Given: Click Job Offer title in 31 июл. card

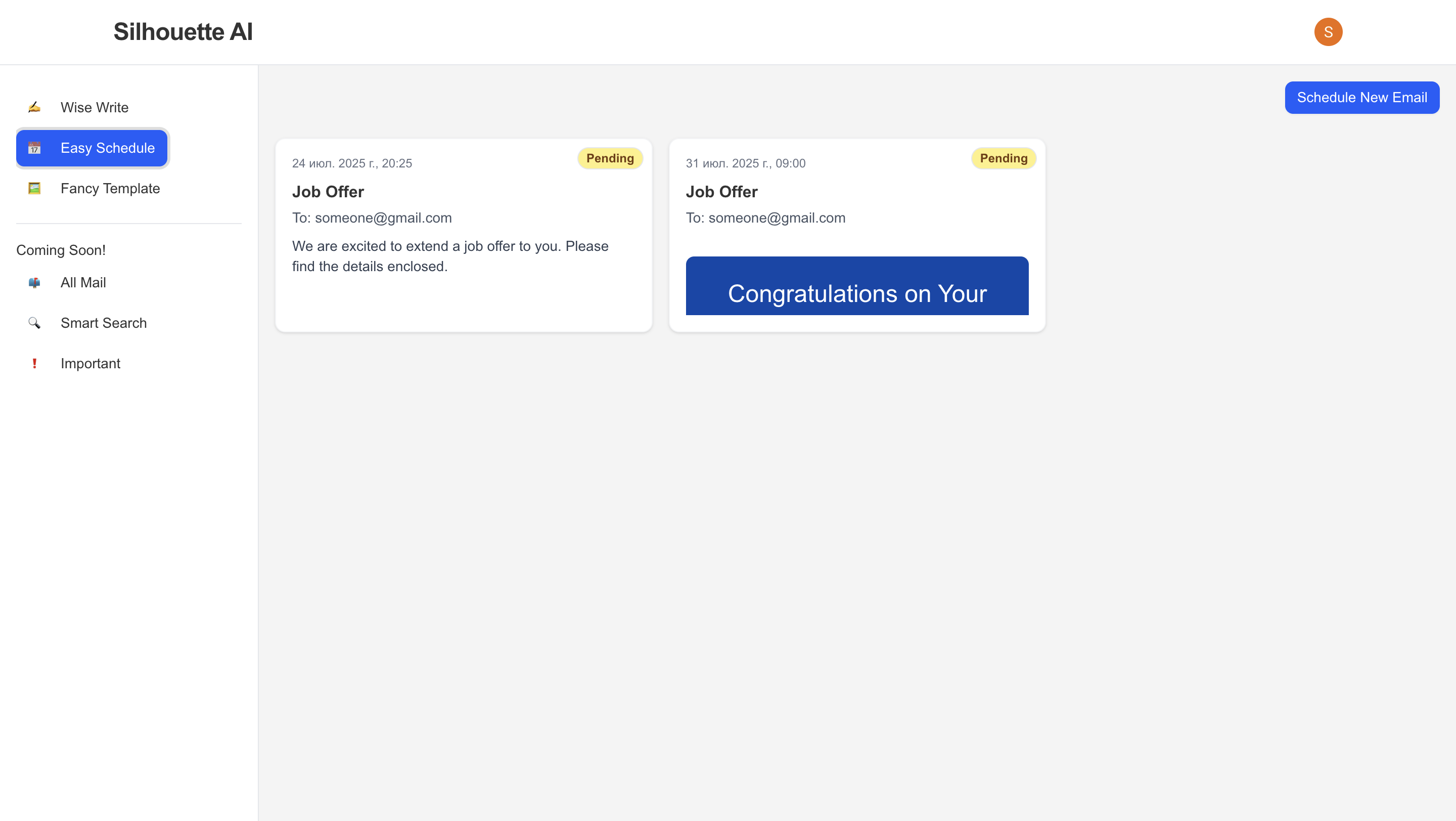Looking at the screenshot, I should 721,192.
